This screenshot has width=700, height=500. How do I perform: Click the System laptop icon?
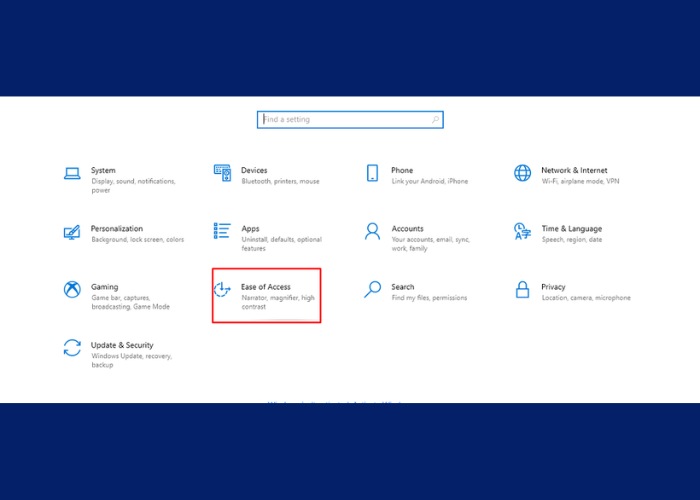[72, 173]
